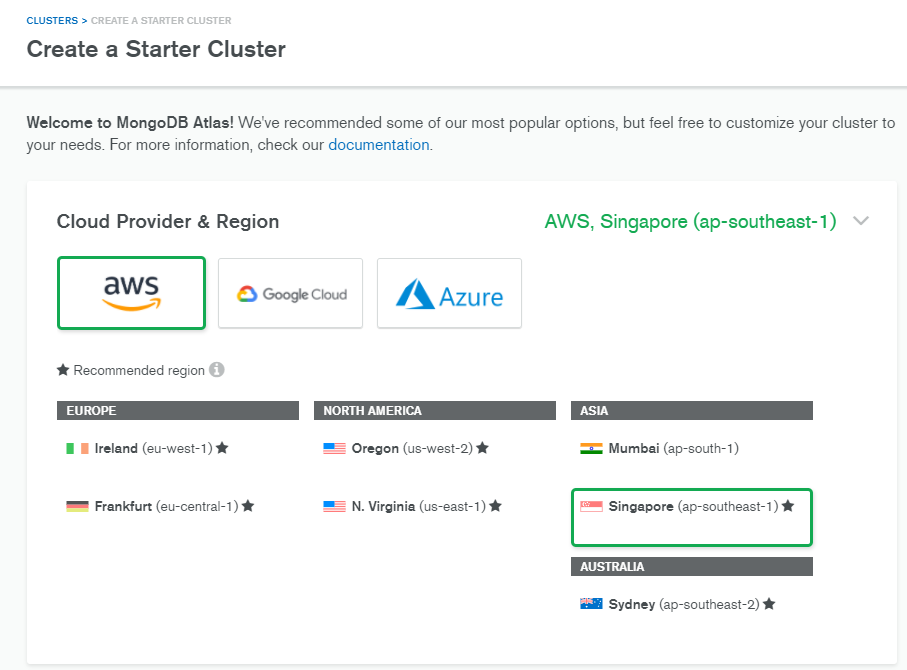907x670 pixels.
Task: Select the AWS cloud provider card
Action: click(131, 293)
